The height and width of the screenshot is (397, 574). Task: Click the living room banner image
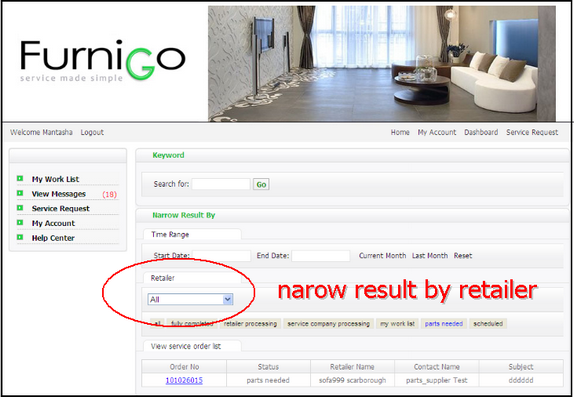[x=382, y=63]
